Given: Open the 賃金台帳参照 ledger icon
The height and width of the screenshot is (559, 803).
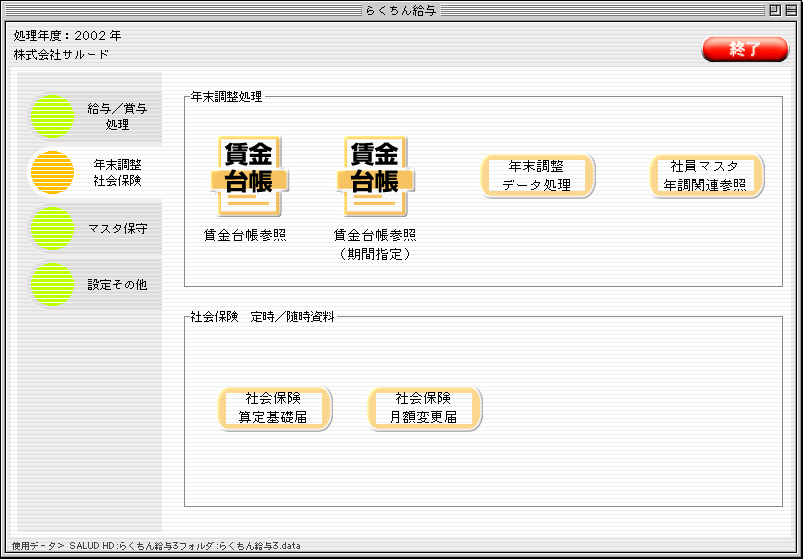Looking at the screenshot, I should point(249,176).
